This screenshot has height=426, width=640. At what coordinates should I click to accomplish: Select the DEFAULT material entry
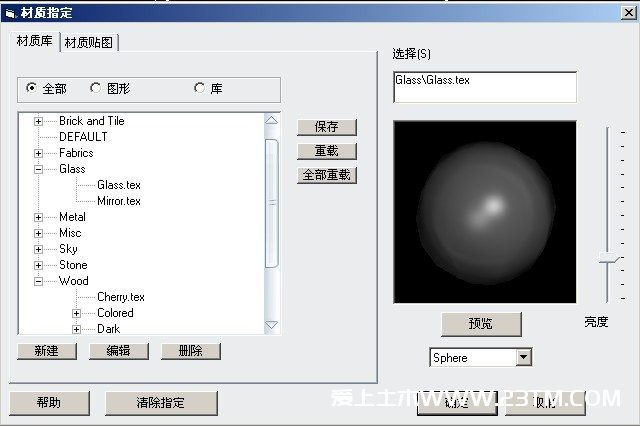point(83,137)
